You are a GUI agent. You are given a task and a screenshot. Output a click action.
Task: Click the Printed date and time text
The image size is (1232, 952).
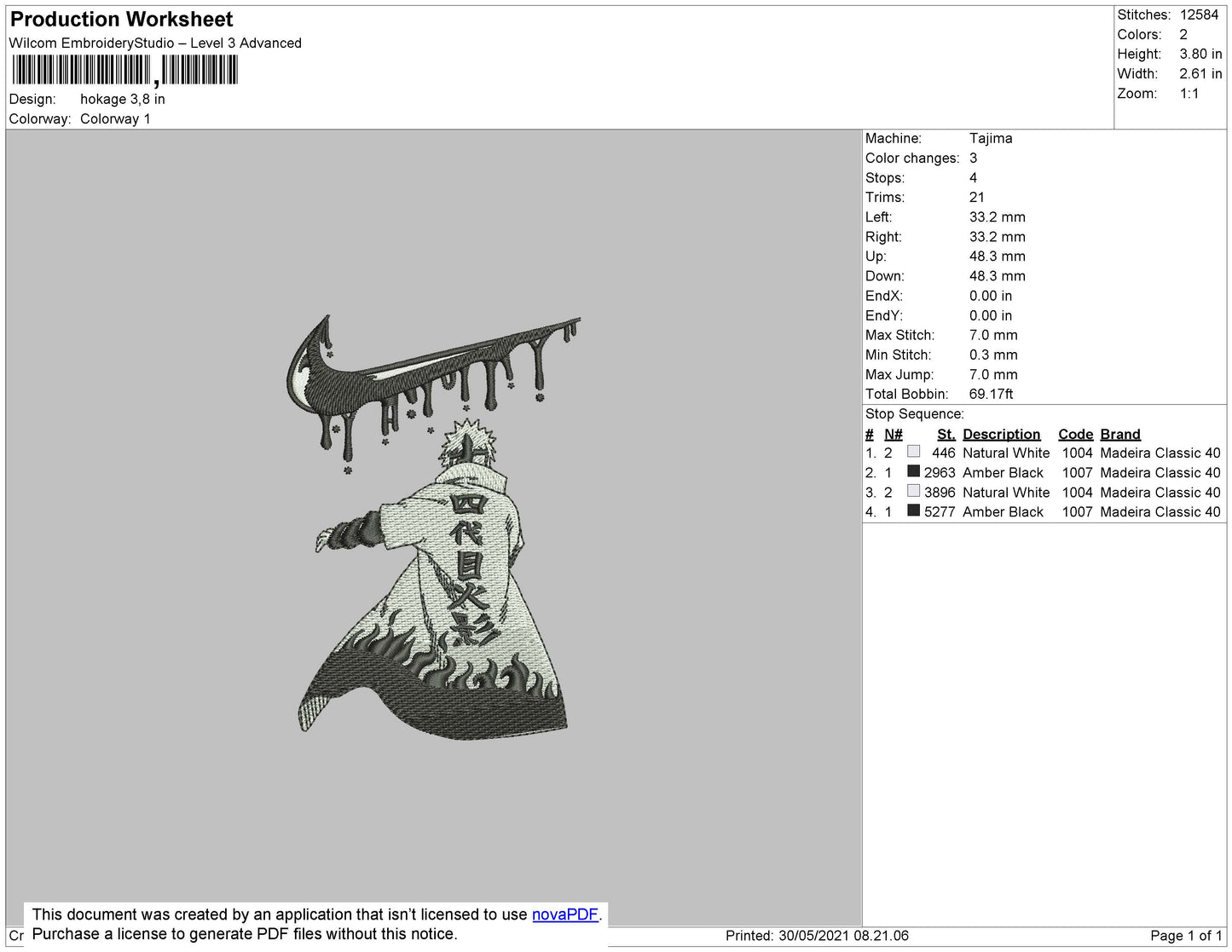[817, 936]
